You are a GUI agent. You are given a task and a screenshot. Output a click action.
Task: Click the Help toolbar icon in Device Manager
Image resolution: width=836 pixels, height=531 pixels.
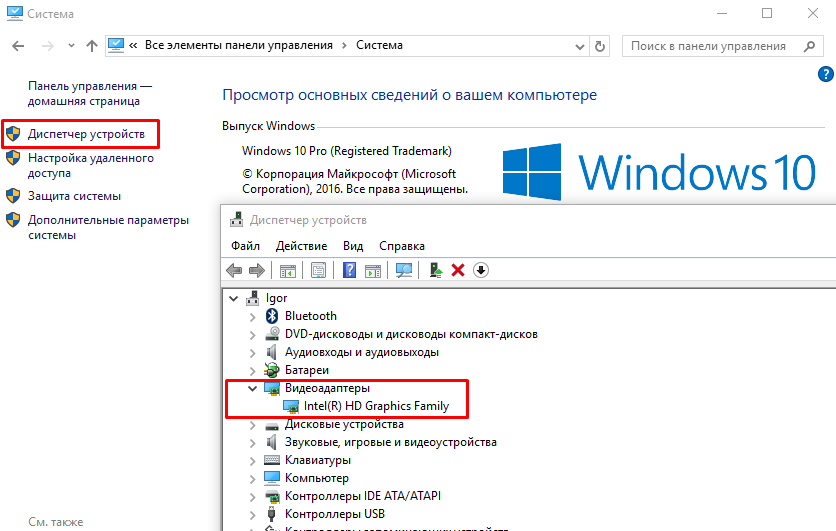[x=350, y=271]
